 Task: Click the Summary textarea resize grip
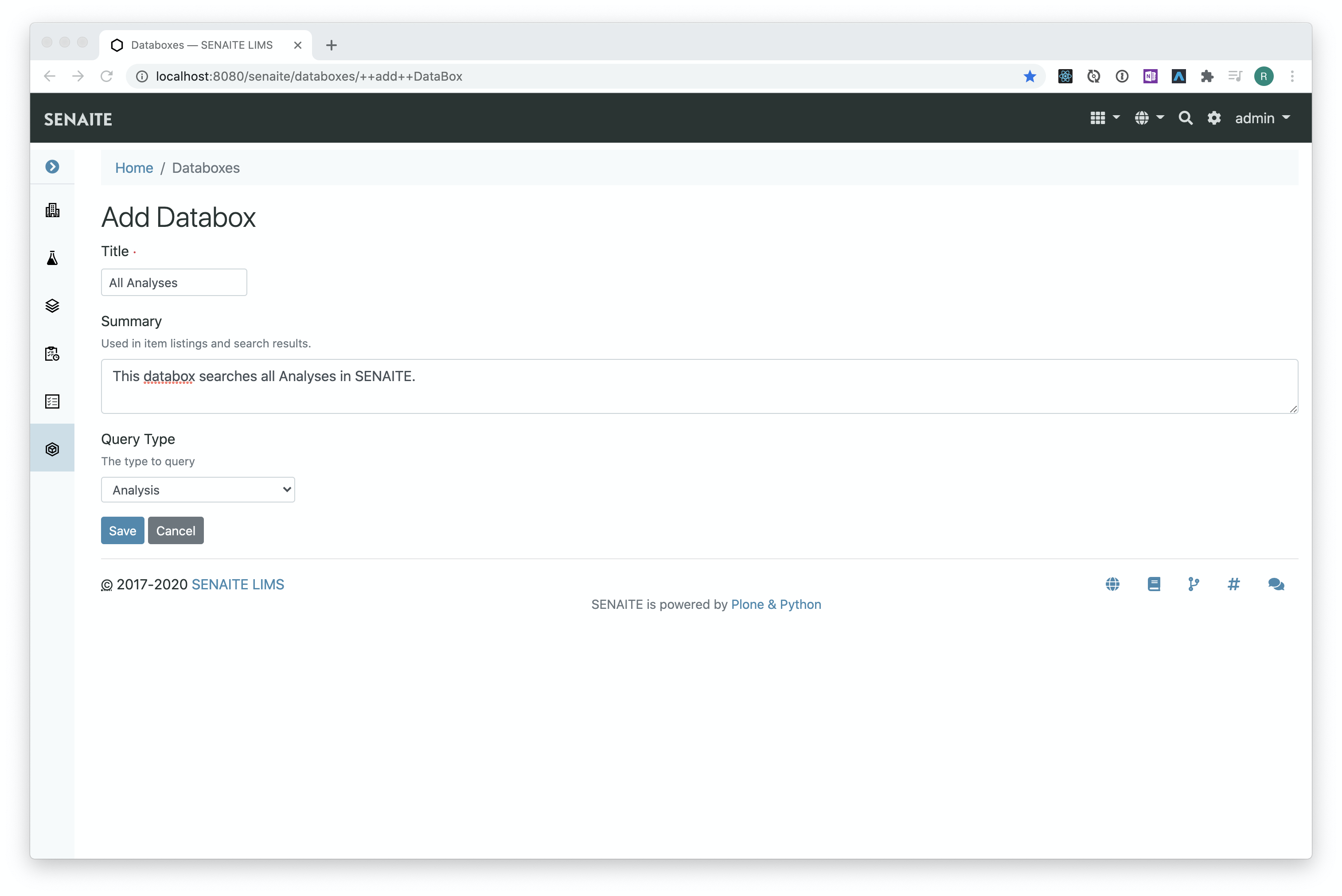point(1293,409)
